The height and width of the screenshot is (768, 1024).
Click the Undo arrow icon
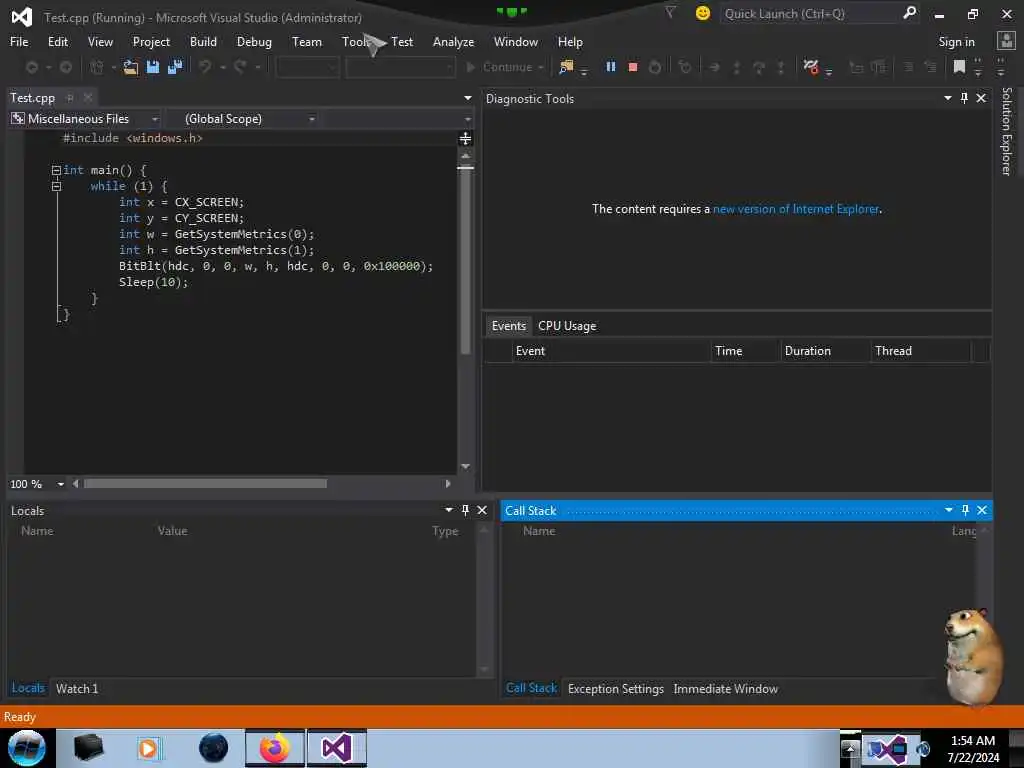tap(205, 67)
